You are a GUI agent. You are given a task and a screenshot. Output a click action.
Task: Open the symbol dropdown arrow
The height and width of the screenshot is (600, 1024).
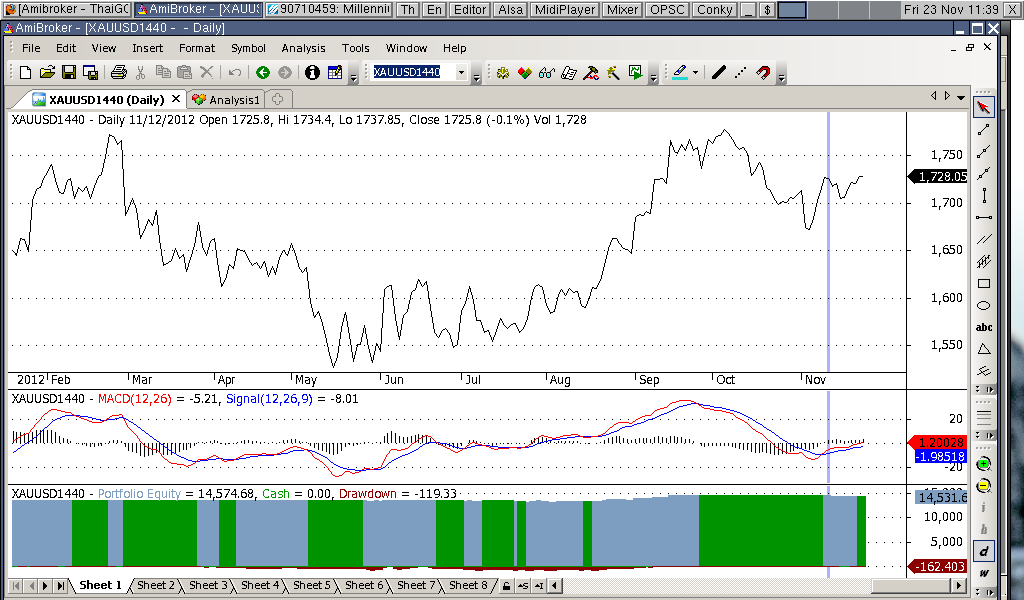(x=461, y=72)
